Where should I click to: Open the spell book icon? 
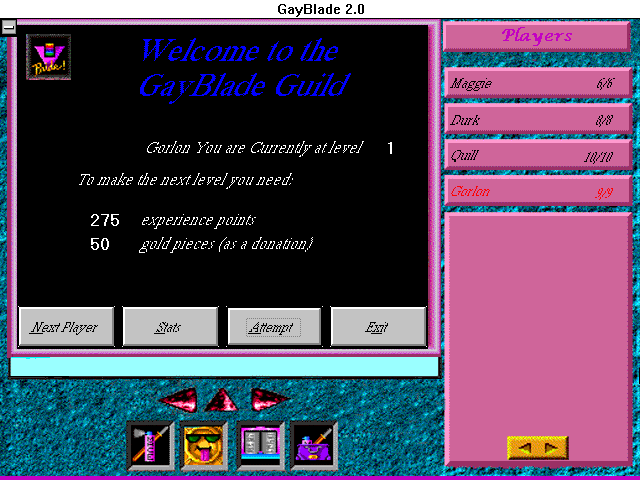click(259, 446)
